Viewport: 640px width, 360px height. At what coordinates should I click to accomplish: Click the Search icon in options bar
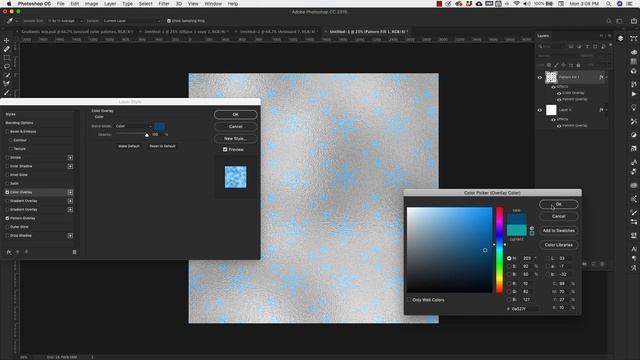pyautogui.click(x=609, y=21)
